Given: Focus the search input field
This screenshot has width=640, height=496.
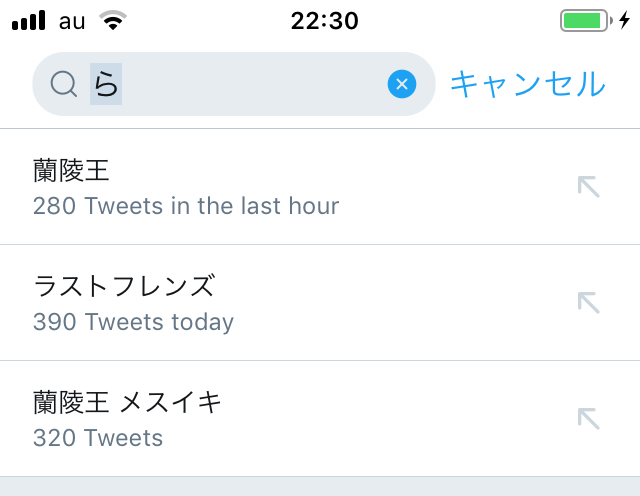Looking at the screenshot, I should 250,85.
